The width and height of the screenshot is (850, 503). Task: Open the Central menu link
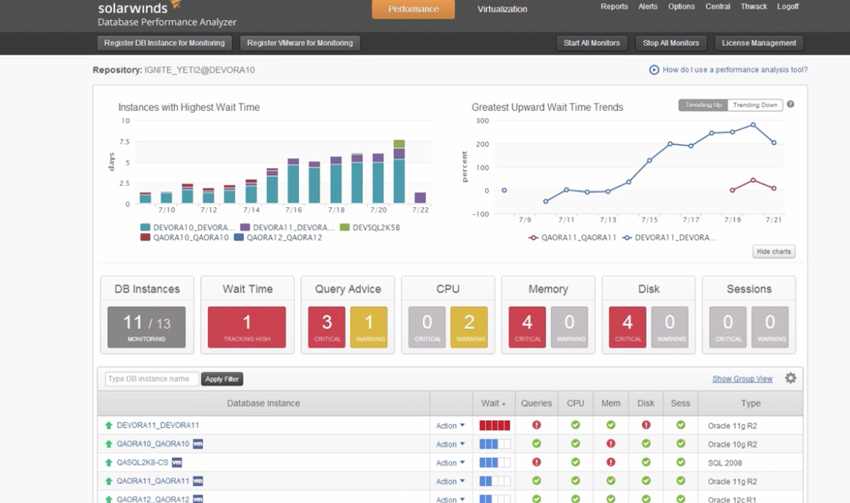click(718, 7)
